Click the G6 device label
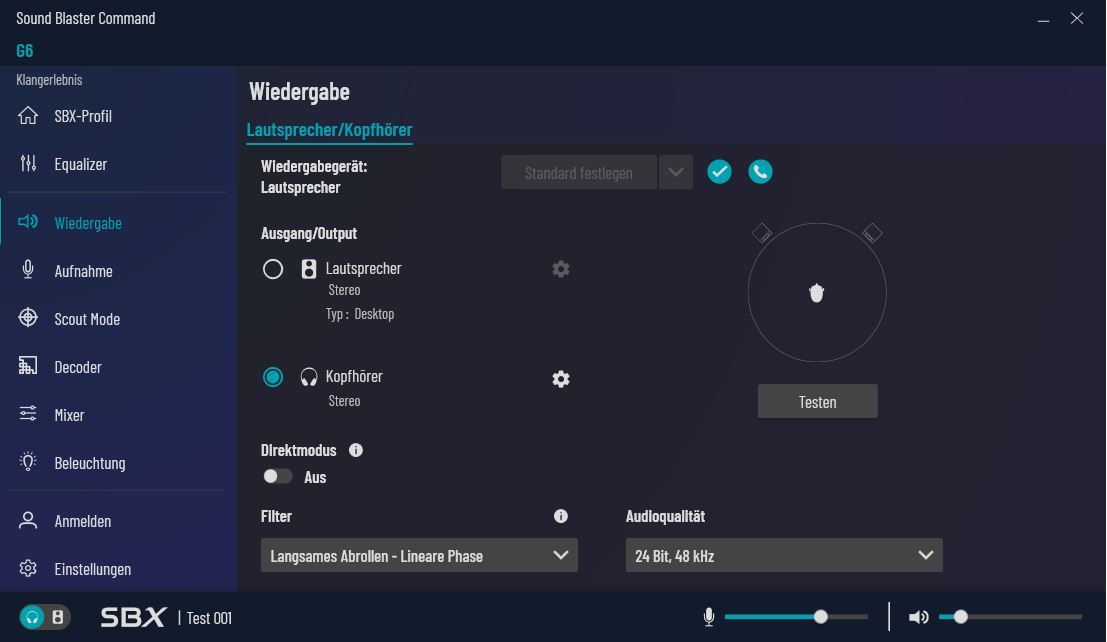 [x=25, y=50]
